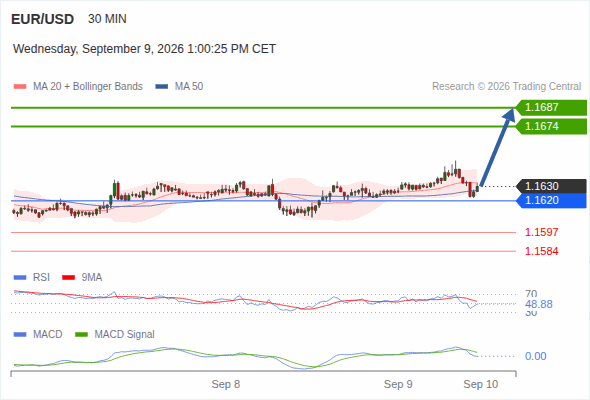Click the 30 MIN timeframe label
The width and height of the screenshot is (590, 400).
pyautogui.click(x=107, y=19)
